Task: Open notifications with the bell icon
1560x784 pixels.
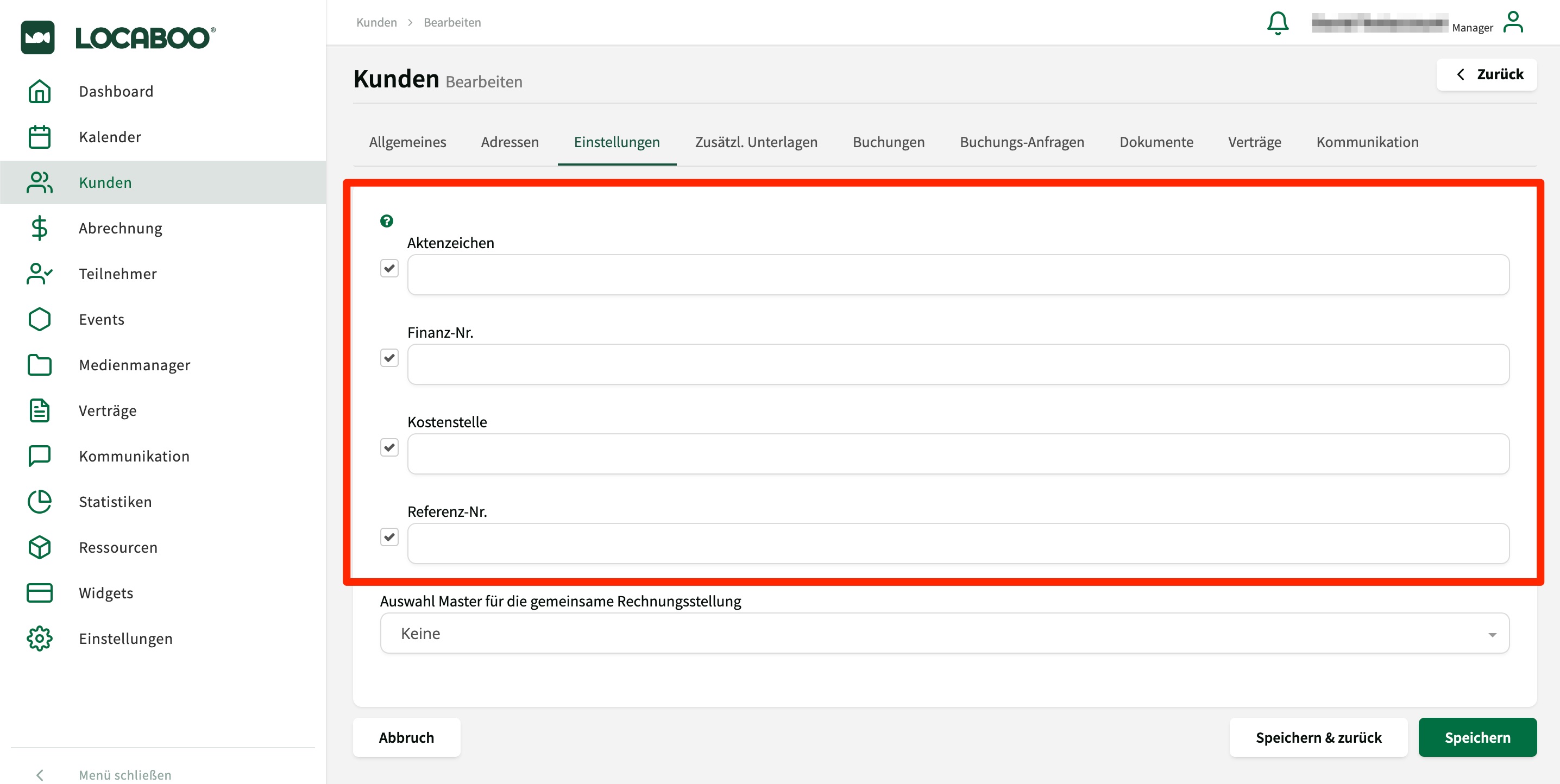Action: pyautogui.click(x=1278, y=23)
